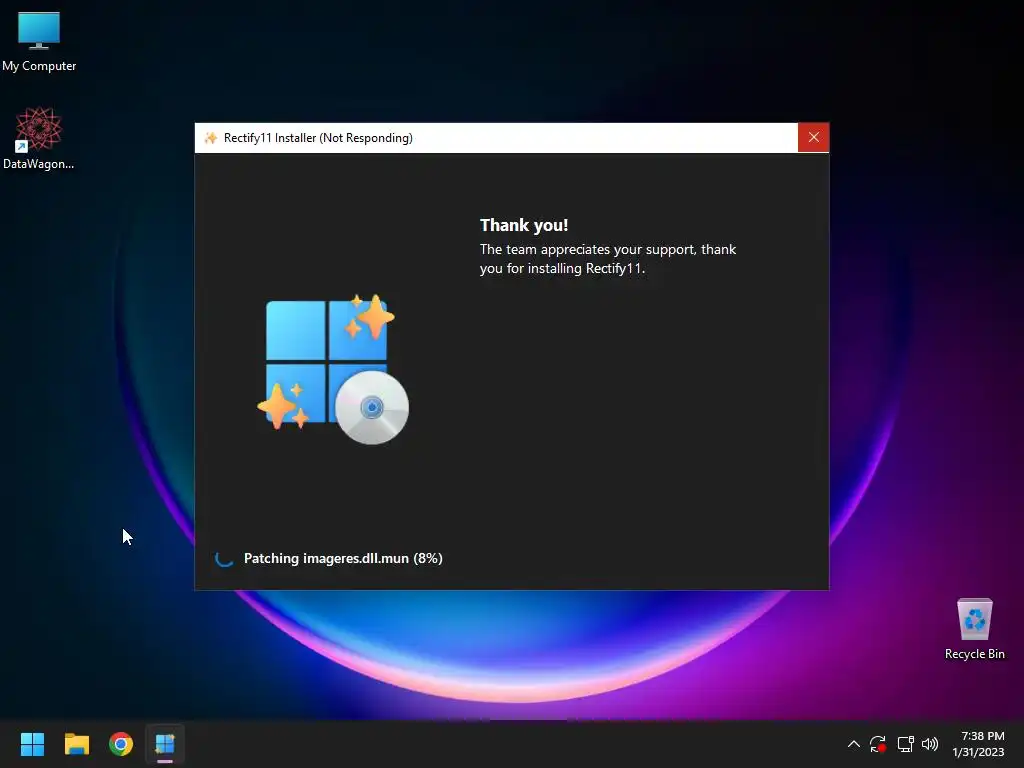Select the DataWagon desktop shortcut
The height and width of the screenshot is (768, 1024).
[39, 138]
